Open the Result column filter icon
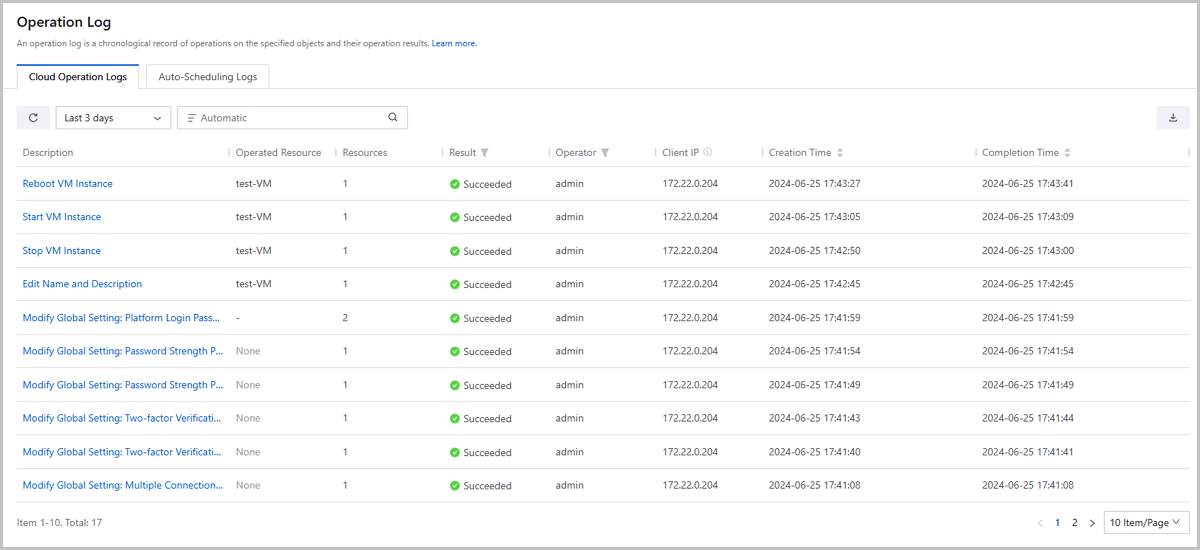 click(x=485, y=153)
